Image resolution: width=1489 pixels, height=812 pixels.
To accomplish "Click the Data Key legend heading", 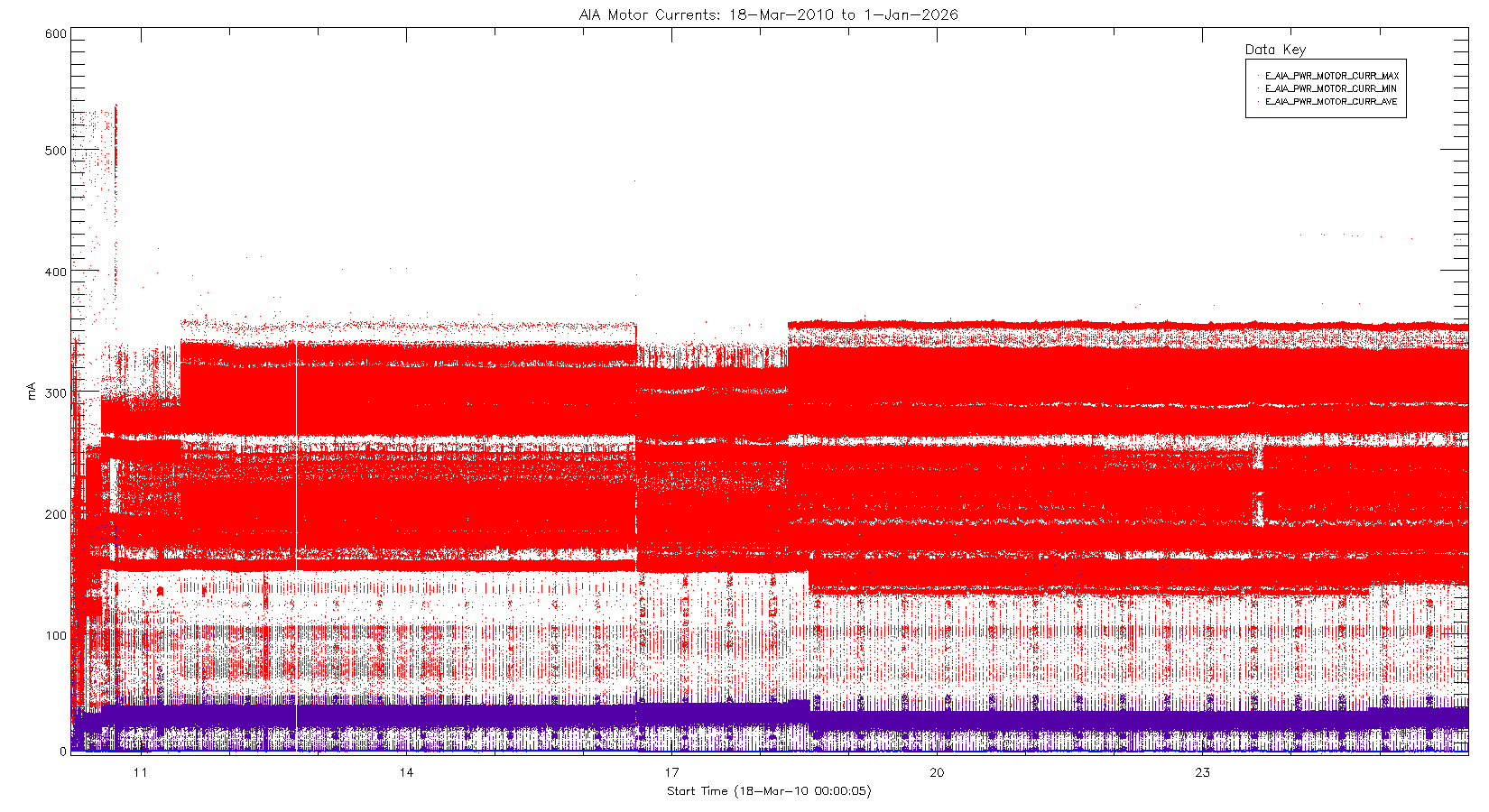I will (x=1275, y=50).
